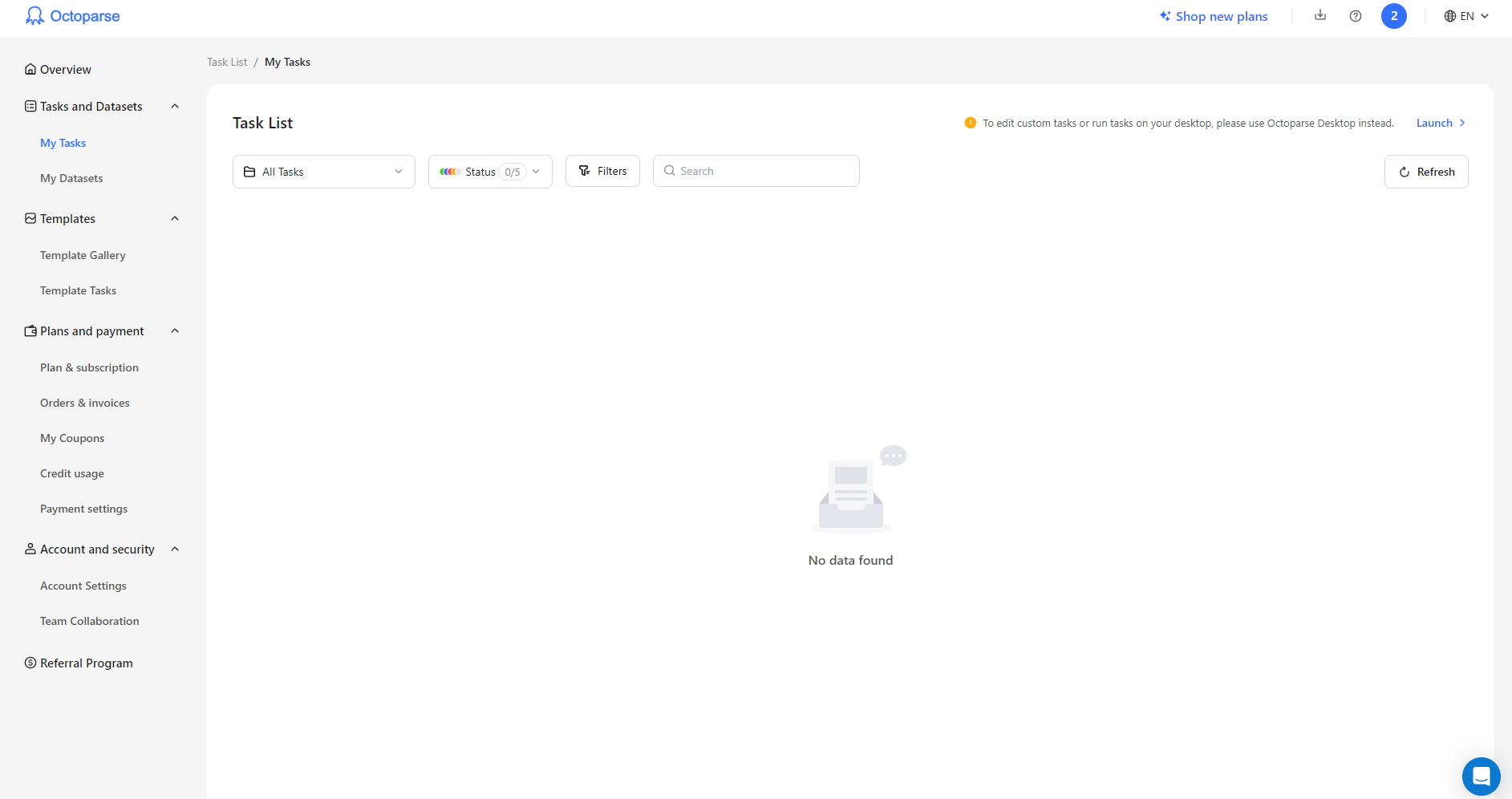Click the Task List heading

[x=262, y=123]
